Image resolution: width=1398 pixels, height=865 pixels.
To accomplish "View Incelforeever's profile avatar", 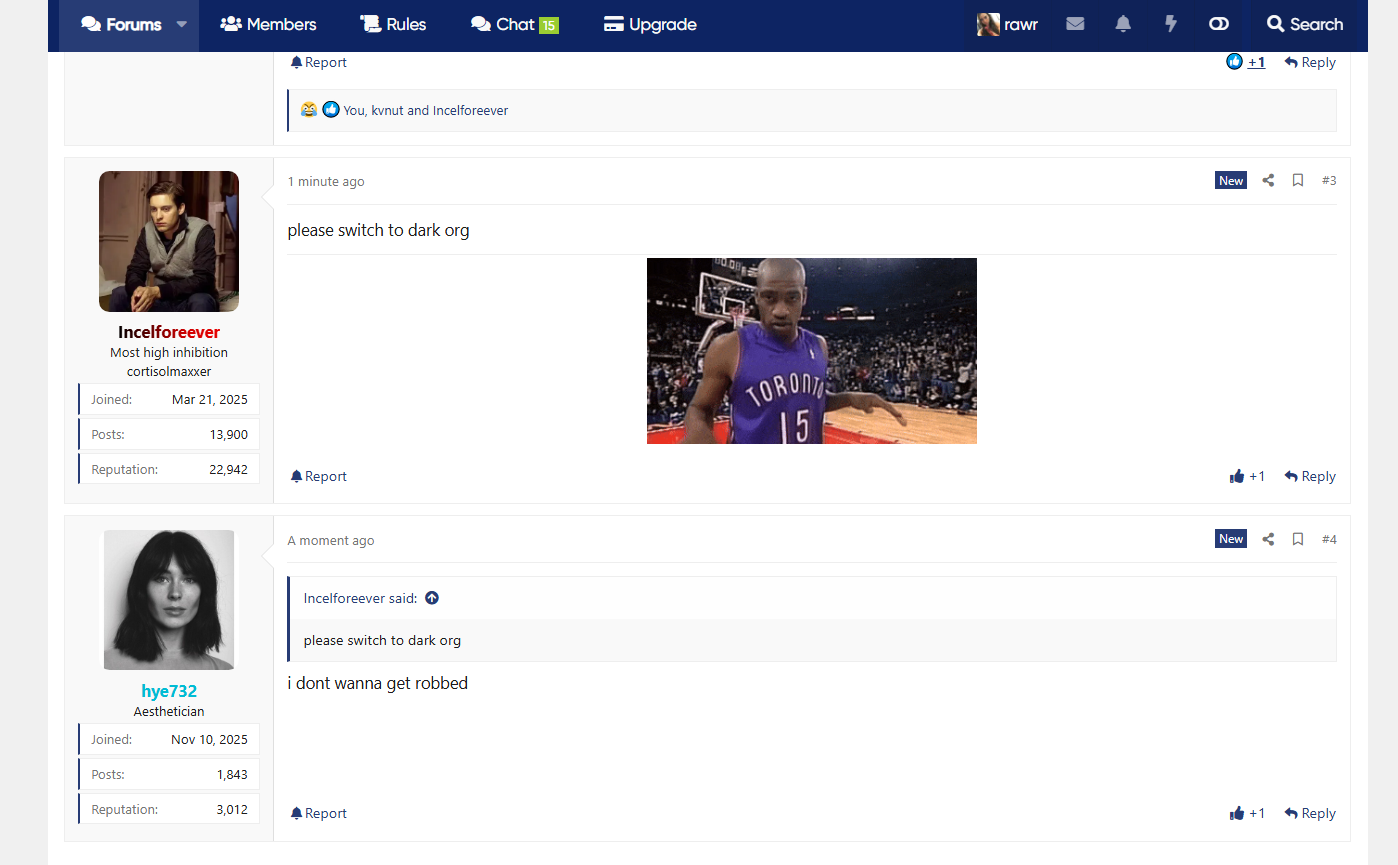I will pyautogui.click(x=169, y=241).
